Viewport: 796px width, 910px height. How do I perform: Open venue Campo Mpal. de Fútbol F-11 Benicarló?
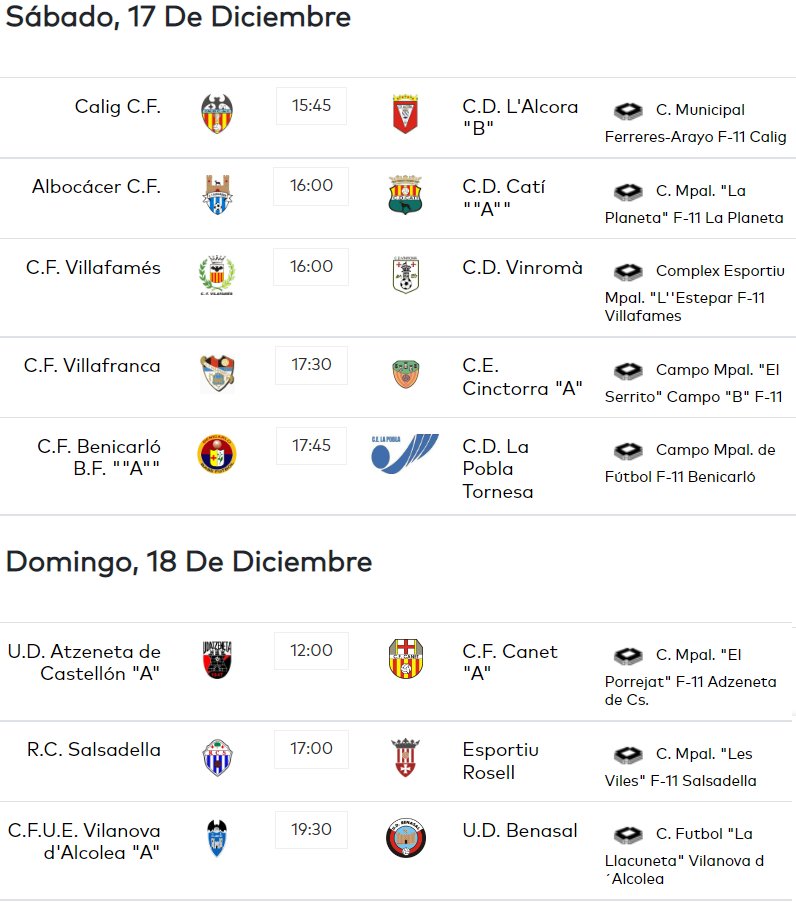tap(690, 463)
